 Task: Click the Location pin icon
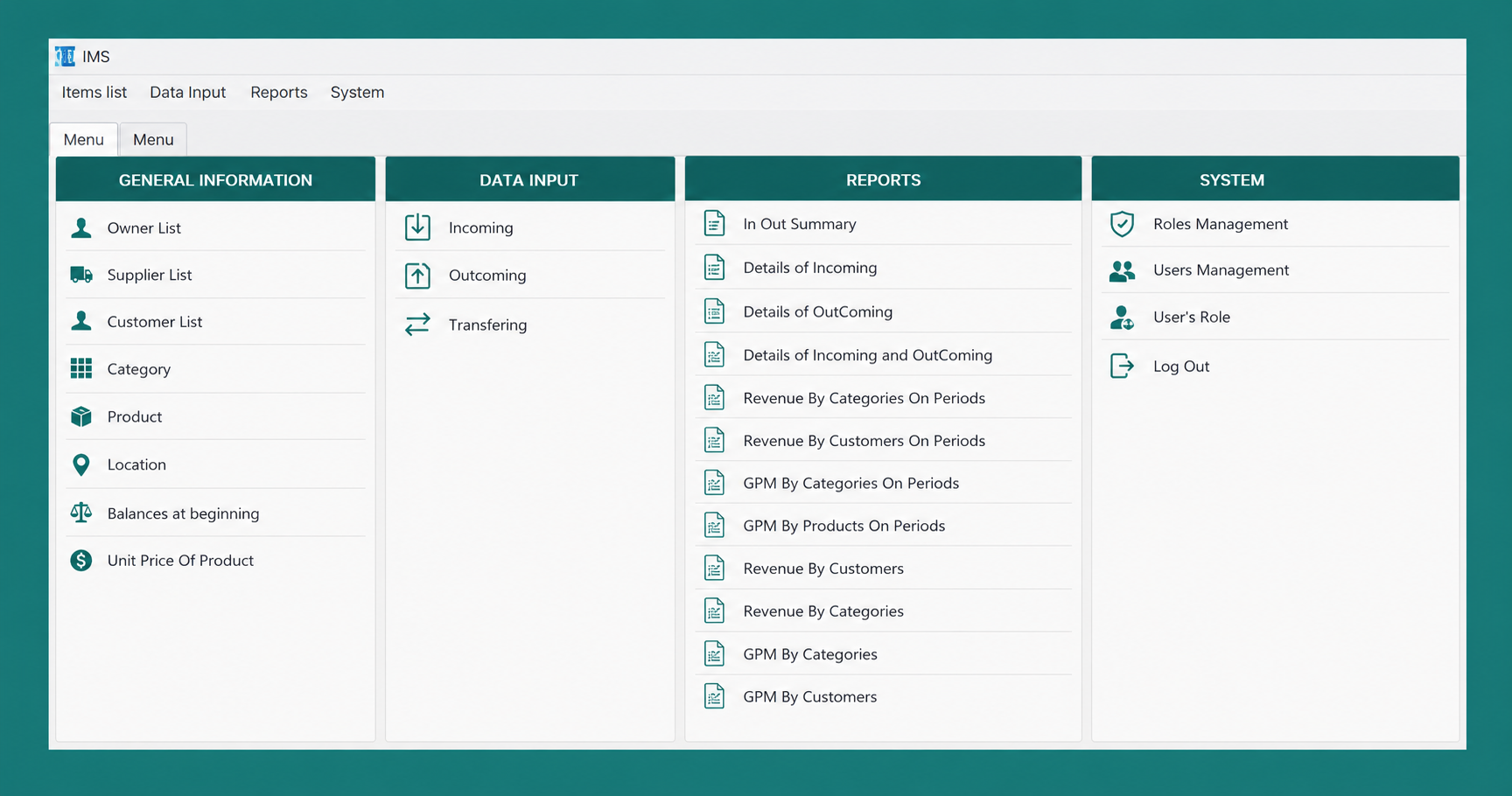[81, 464]
